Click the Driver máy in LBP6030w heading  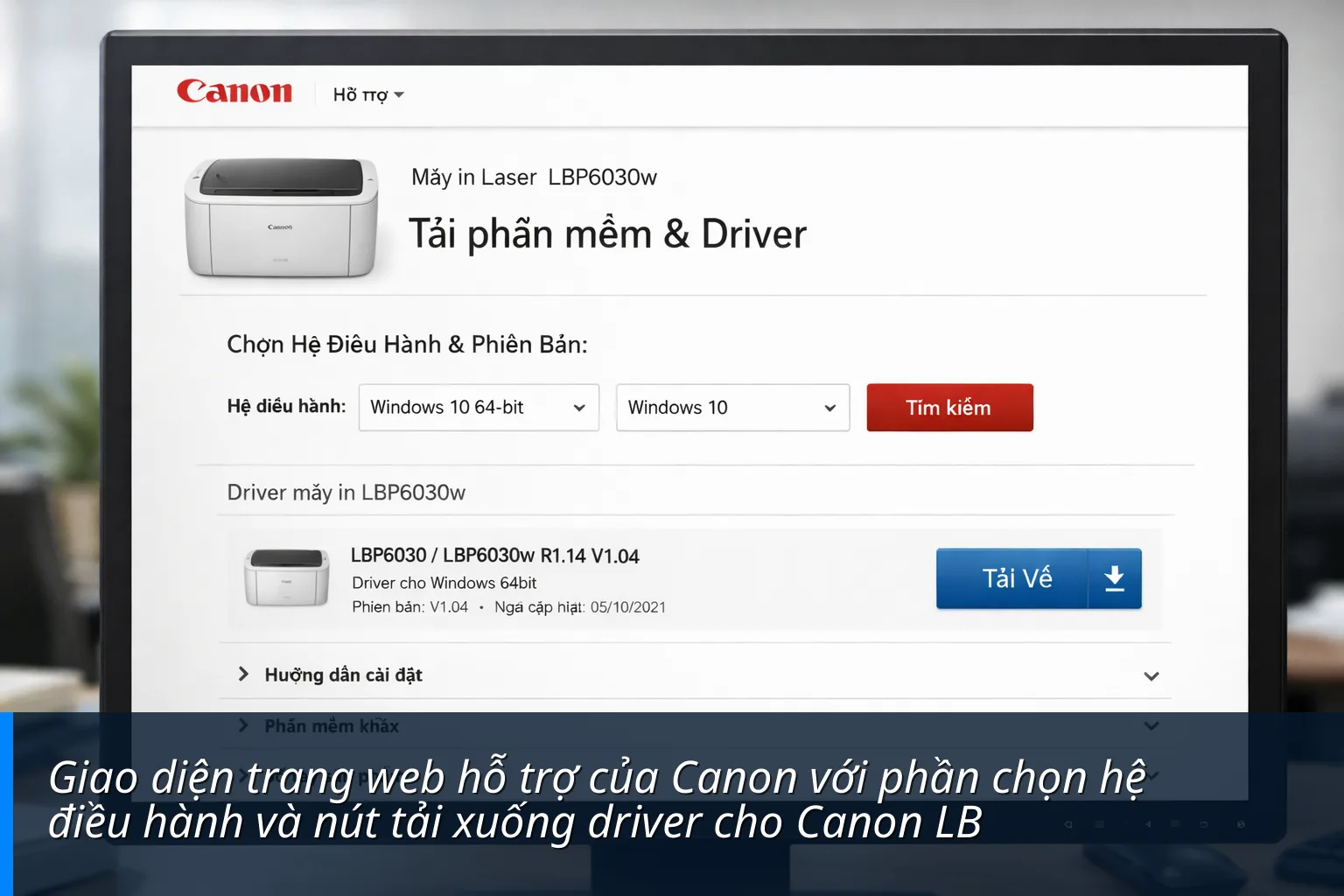click(x=346, y=493)
